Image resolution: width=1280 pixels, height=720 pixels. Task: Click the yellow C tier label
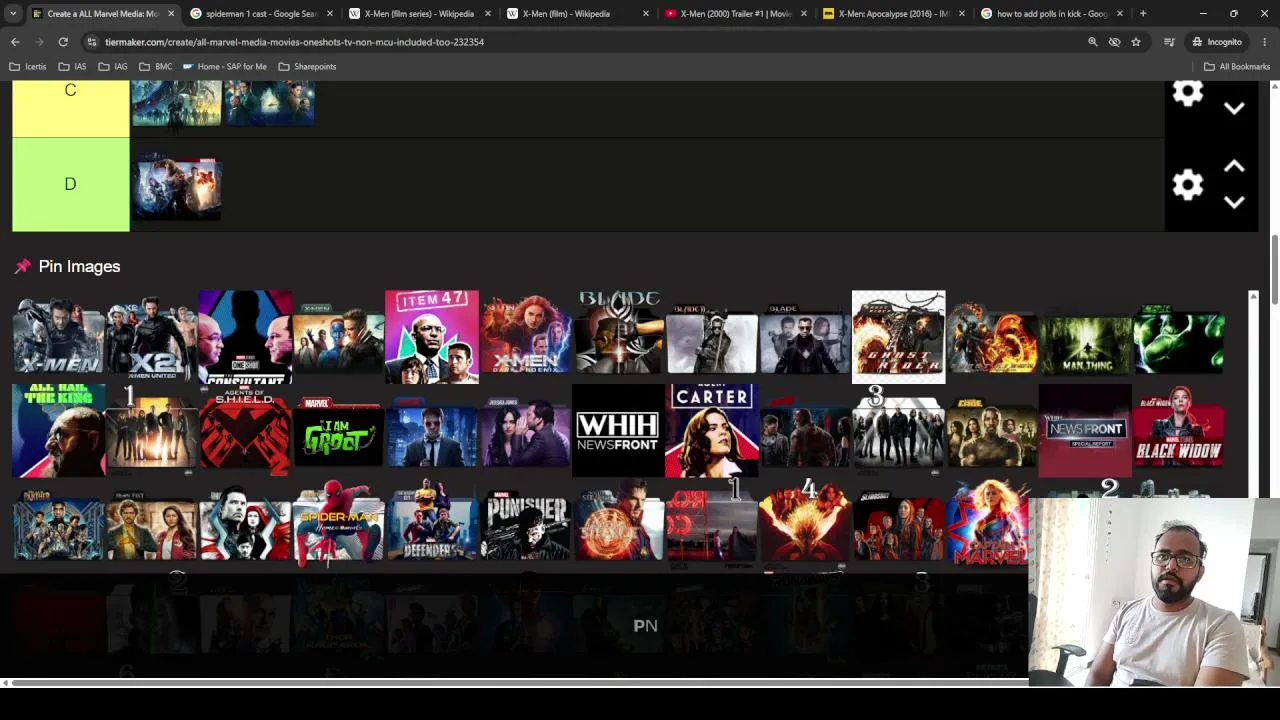(70, 108)
